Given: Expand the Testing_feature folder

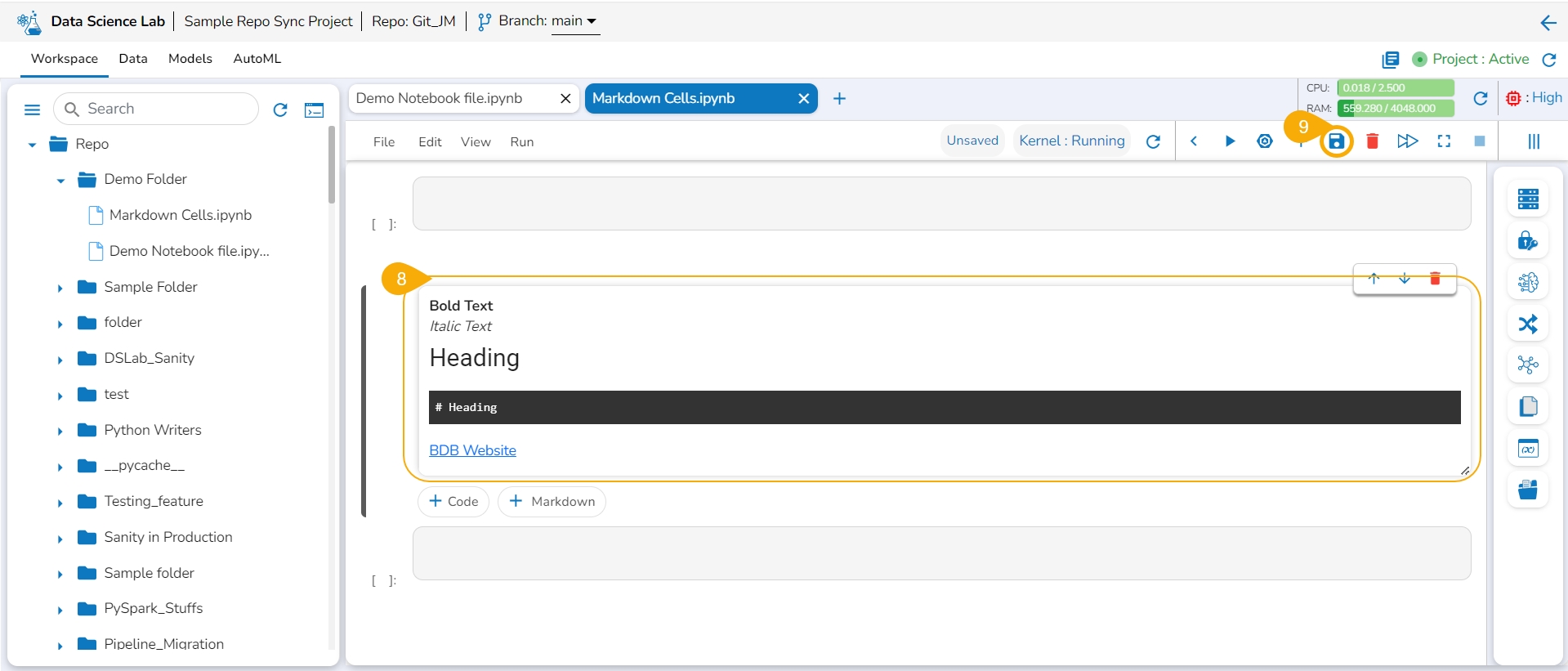Looking at the screenshot, I should pyautogui.click(x=60, y=503).
